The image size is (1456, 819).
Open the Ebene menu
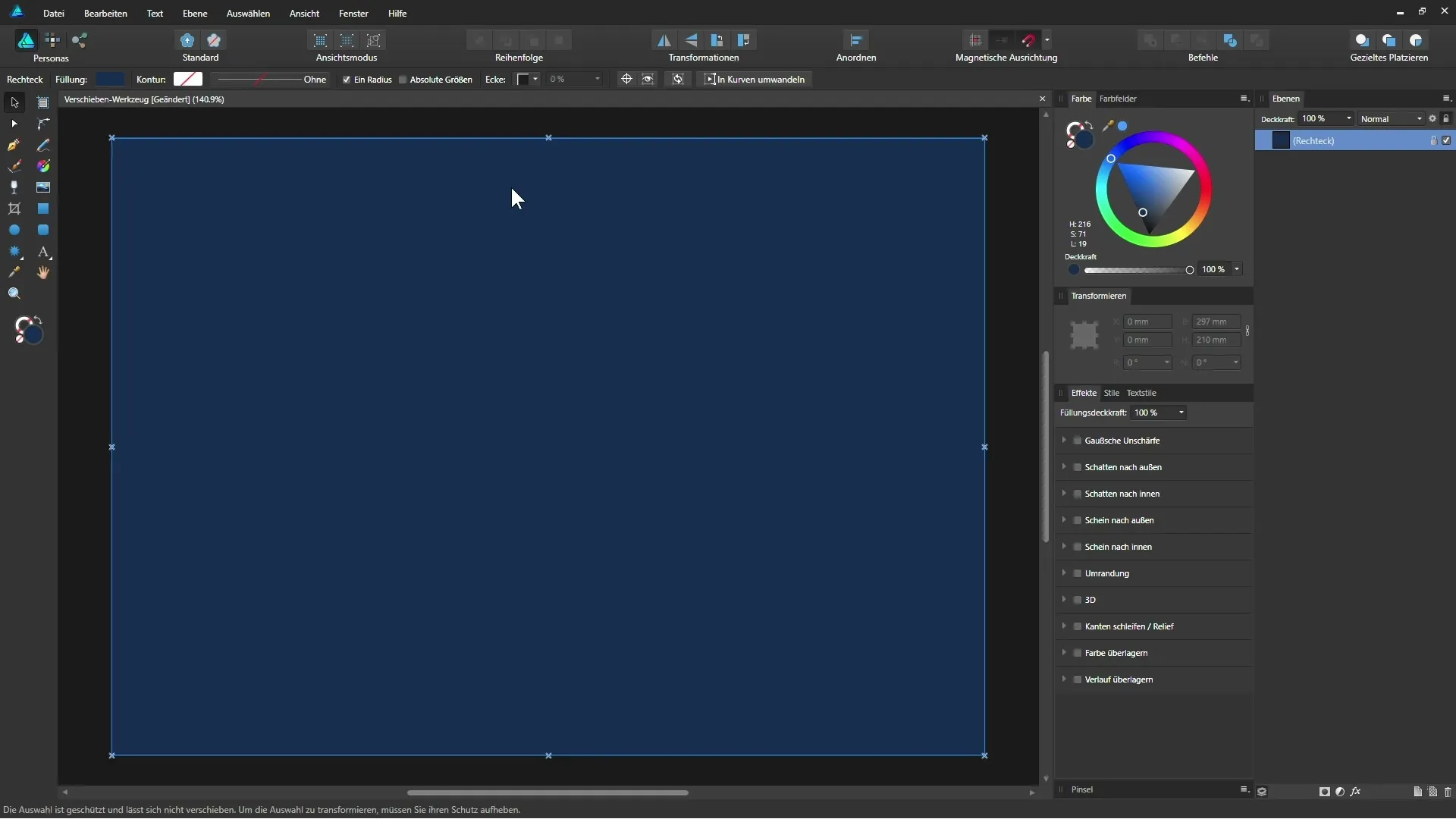click(195, 14)
